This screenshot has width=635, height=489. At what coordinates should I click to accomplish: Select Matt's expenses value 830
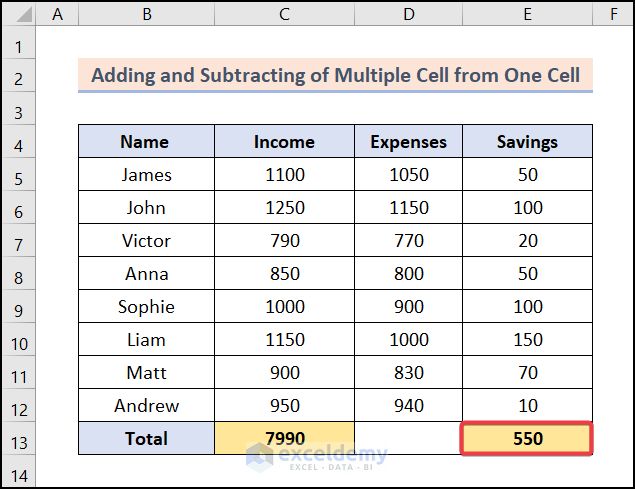[x=408, y=373]
